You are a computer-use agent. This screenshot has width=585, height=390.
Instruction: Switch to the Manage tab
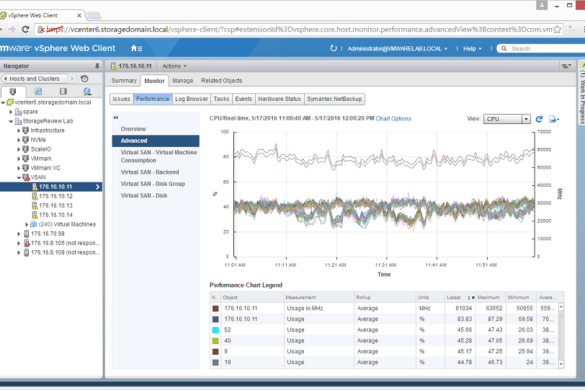point(182,81)
